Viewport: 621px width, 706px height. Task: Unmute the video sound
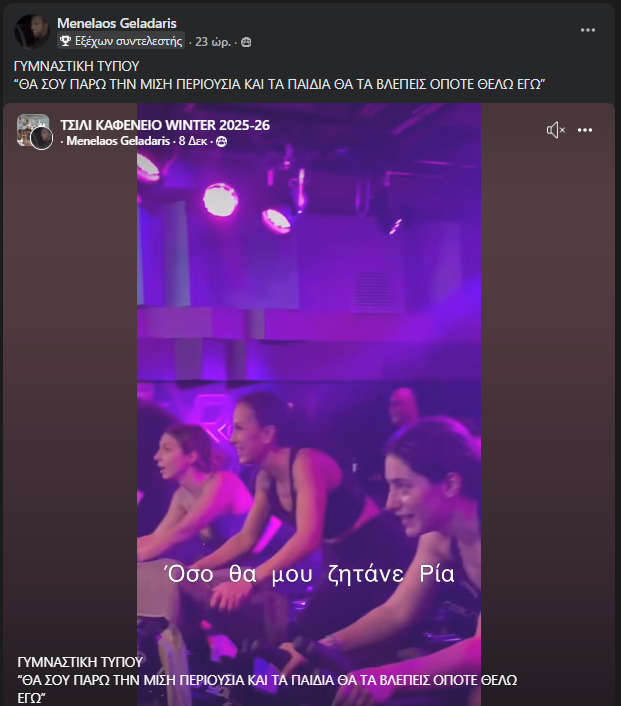(555, 130)
